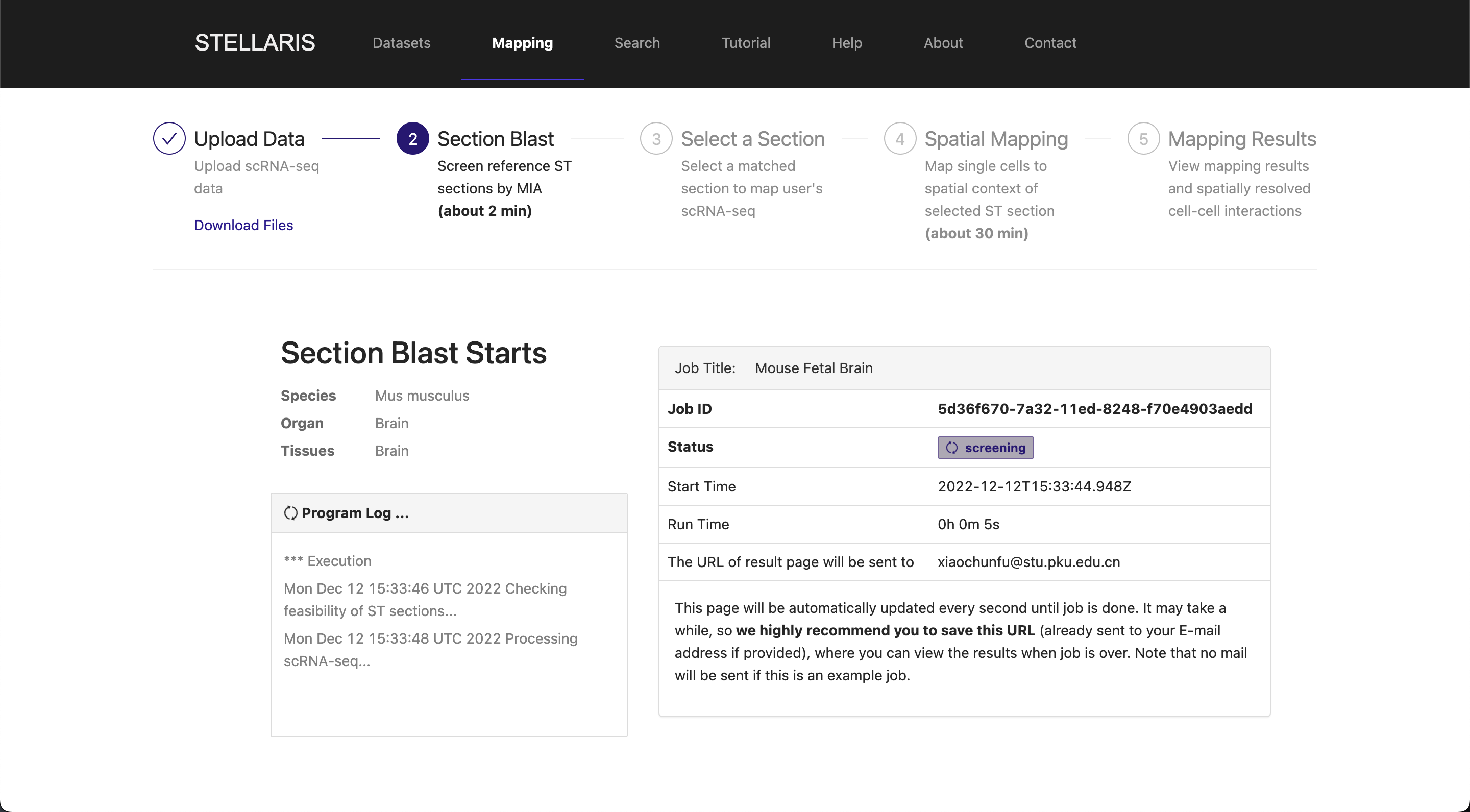The height and width of the screenshot is (812, 1470).
Task: Click the Program Log panel header
Action: pos(449,513)
